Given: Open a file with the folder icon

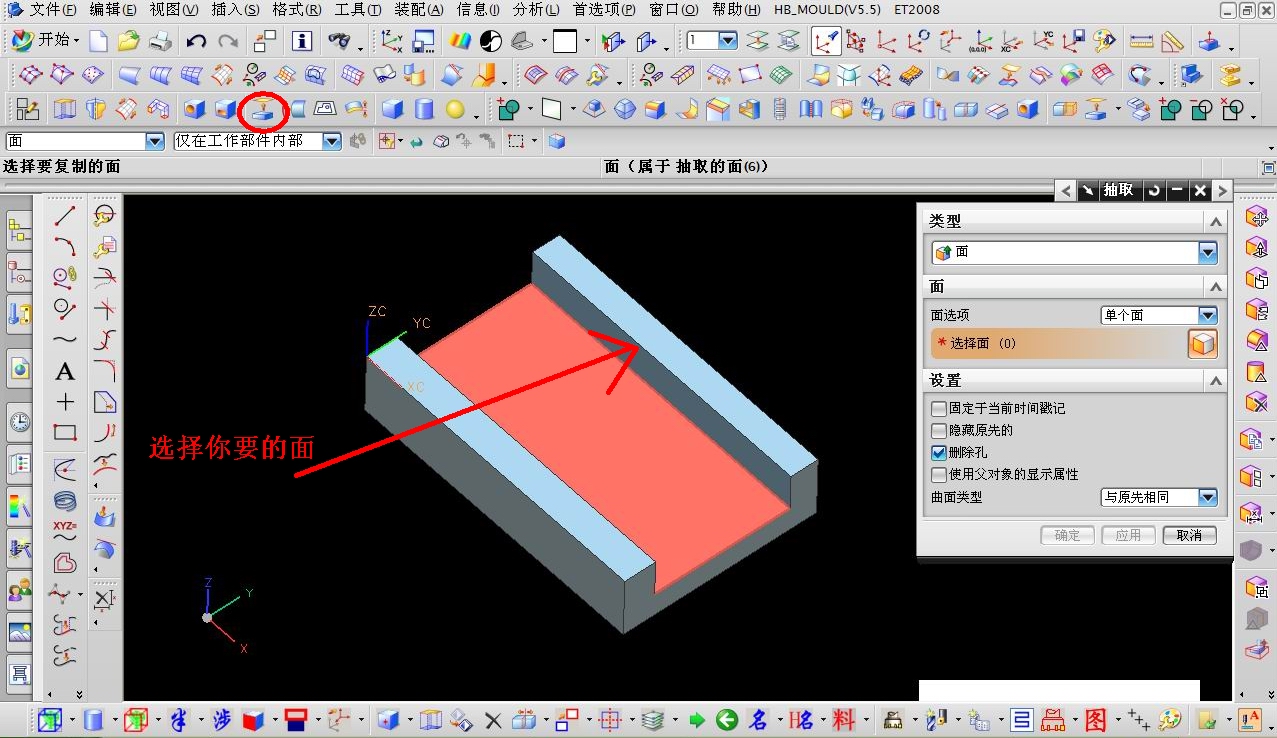Looking at the screenshot, I should (x=128, y=41).
